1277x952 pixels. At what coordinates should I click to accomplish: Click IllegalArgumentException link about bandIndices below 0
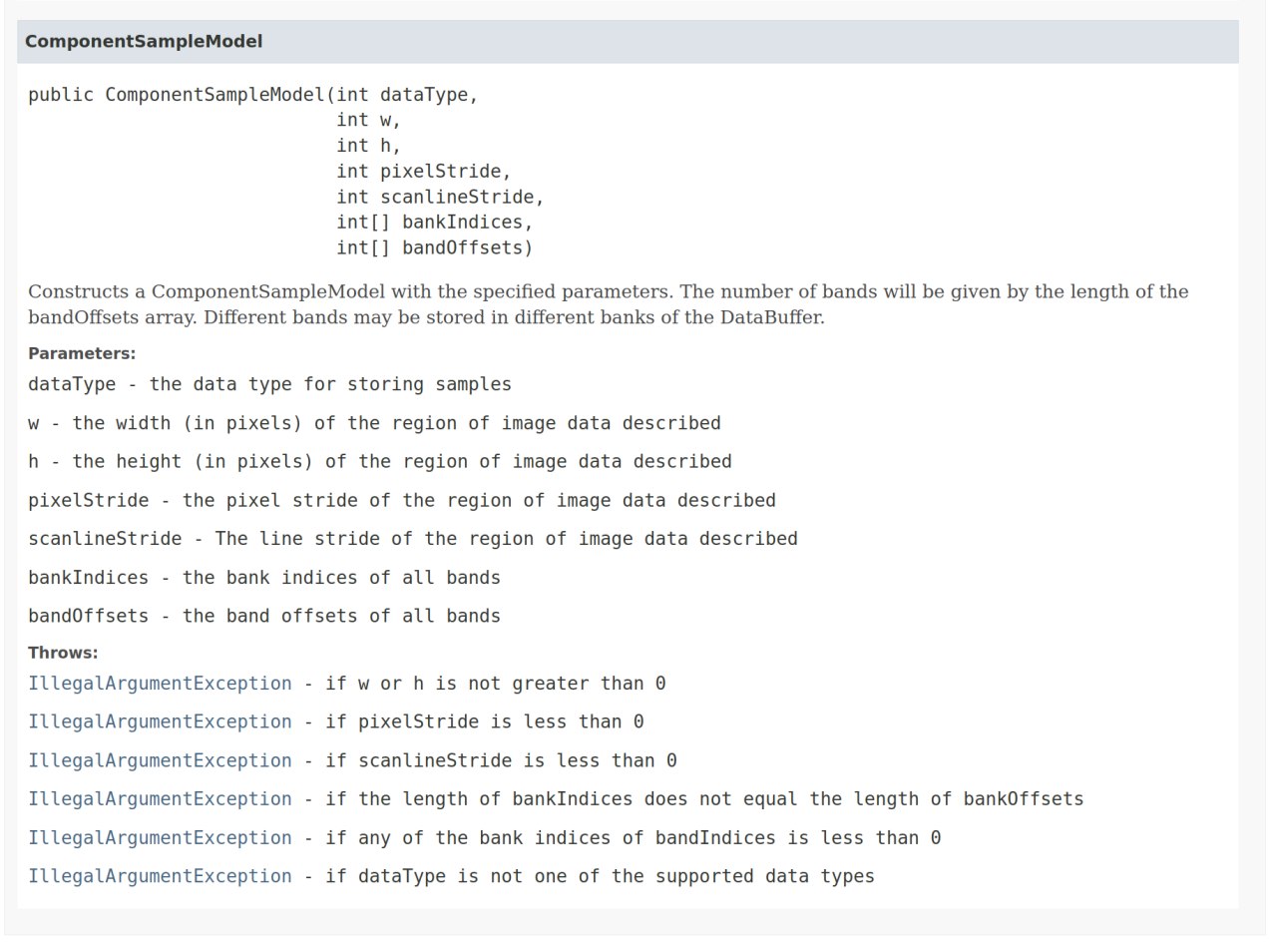[160, 838]
